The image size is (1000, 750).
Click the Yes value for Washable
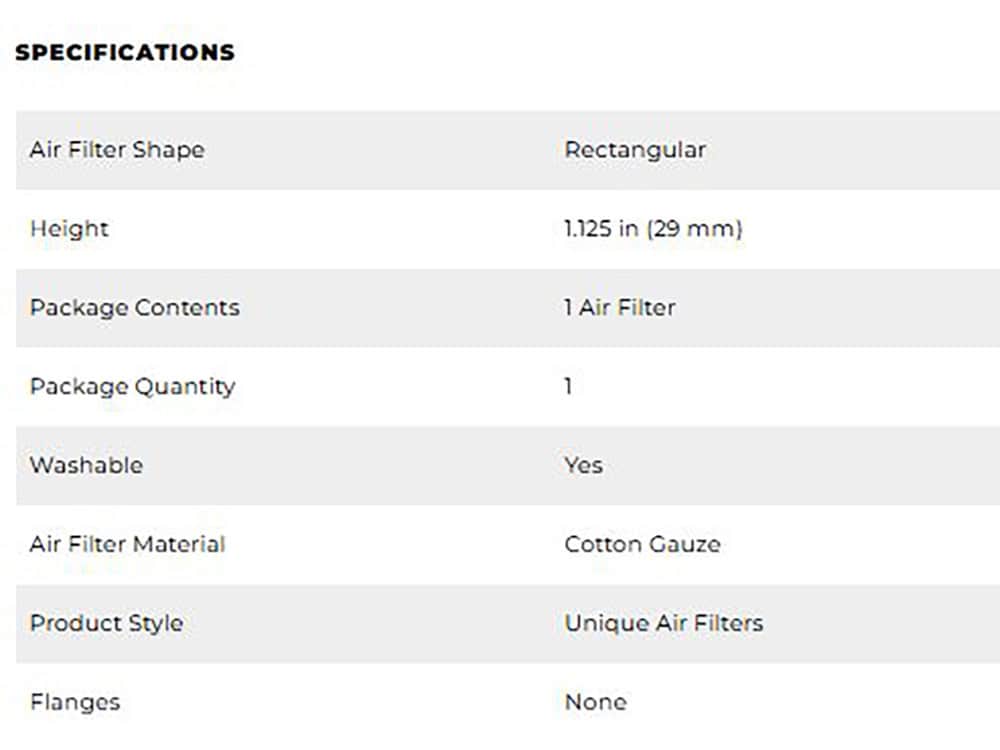[584, 465]
